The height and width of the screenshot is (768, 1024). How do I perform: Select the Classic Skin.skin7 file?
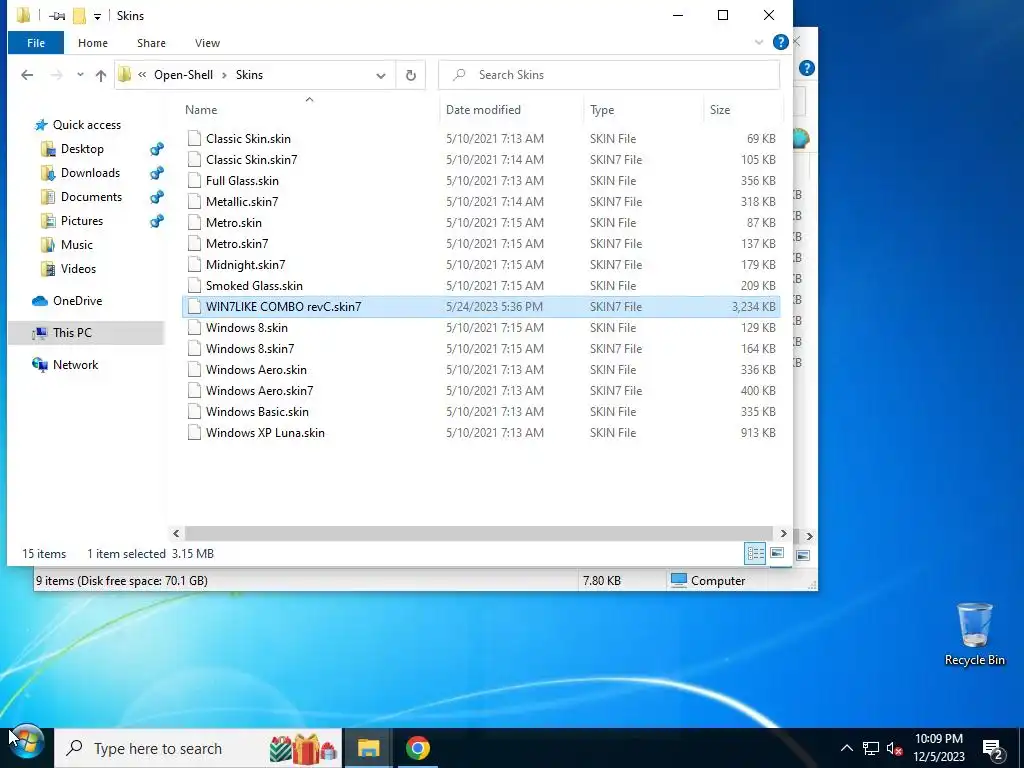tap(481, 159)
